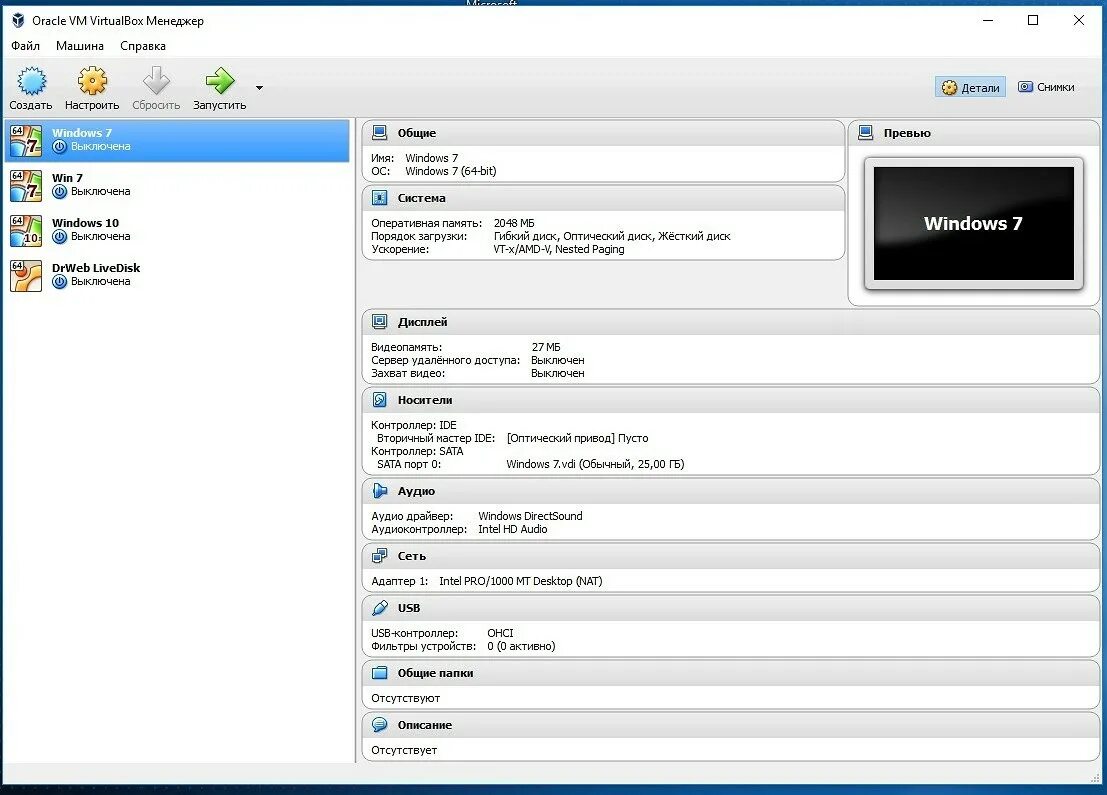The height and width of the screenshot is (795, 1107).
Task: Select the Windows 10 machine name
Action: (85, 223)
